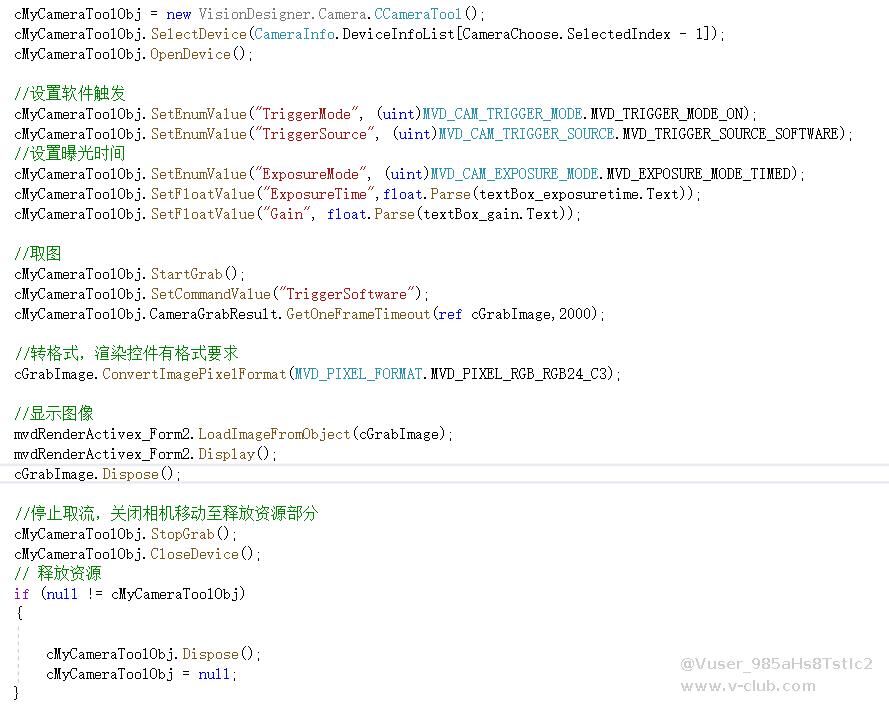
Task: Click the MVD_PIXEL_FORMAT type name
Action: [358, 374]
